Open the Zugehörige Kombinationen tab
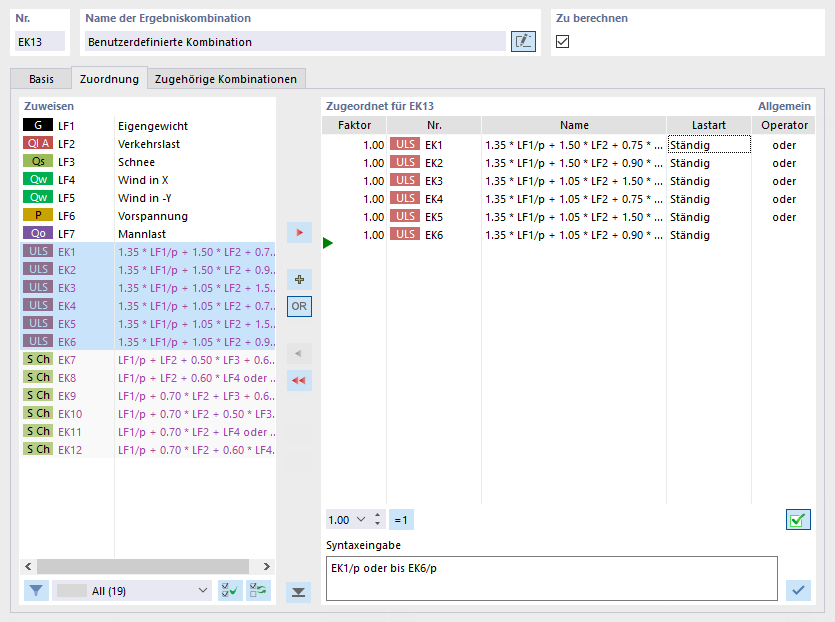 226,79
